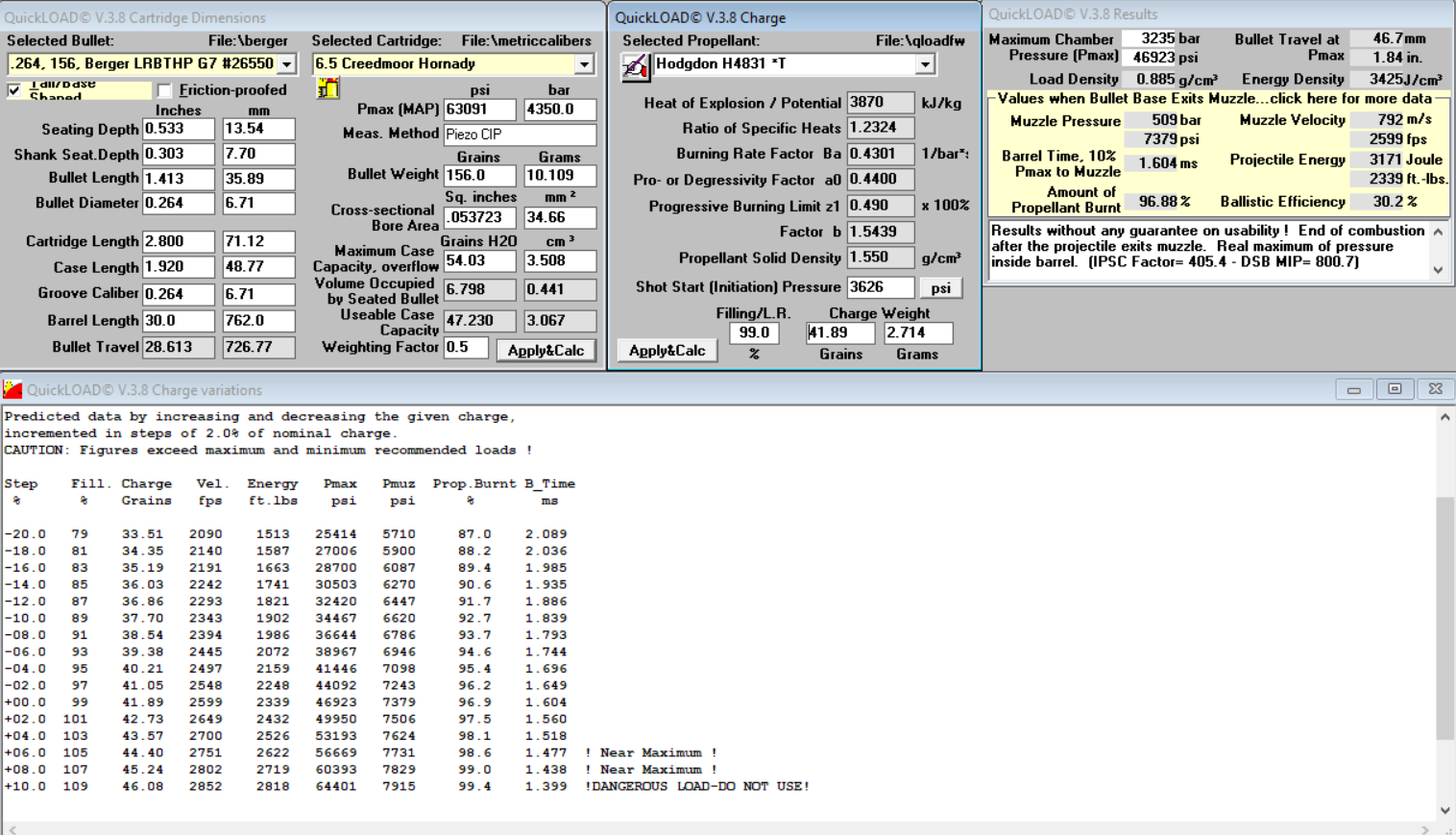Click the Charge variations scroll left arrow
This screenshot has width=1456, height=835.
tap(12, 829)
